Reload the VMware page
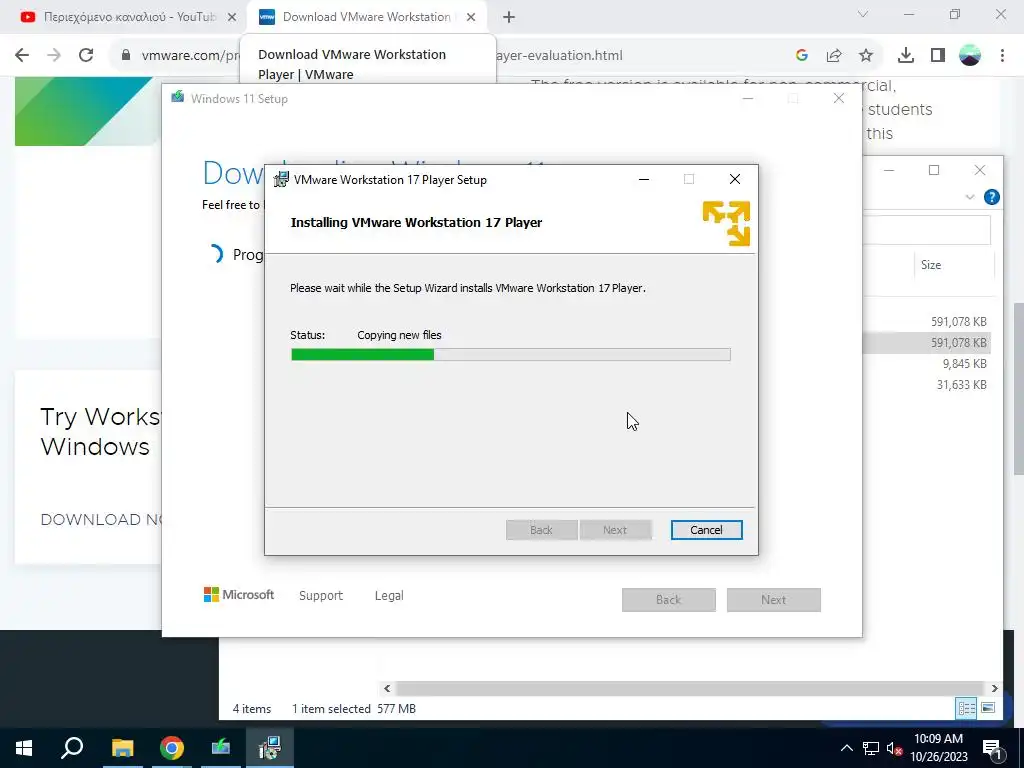 click(x=86, y=56)
